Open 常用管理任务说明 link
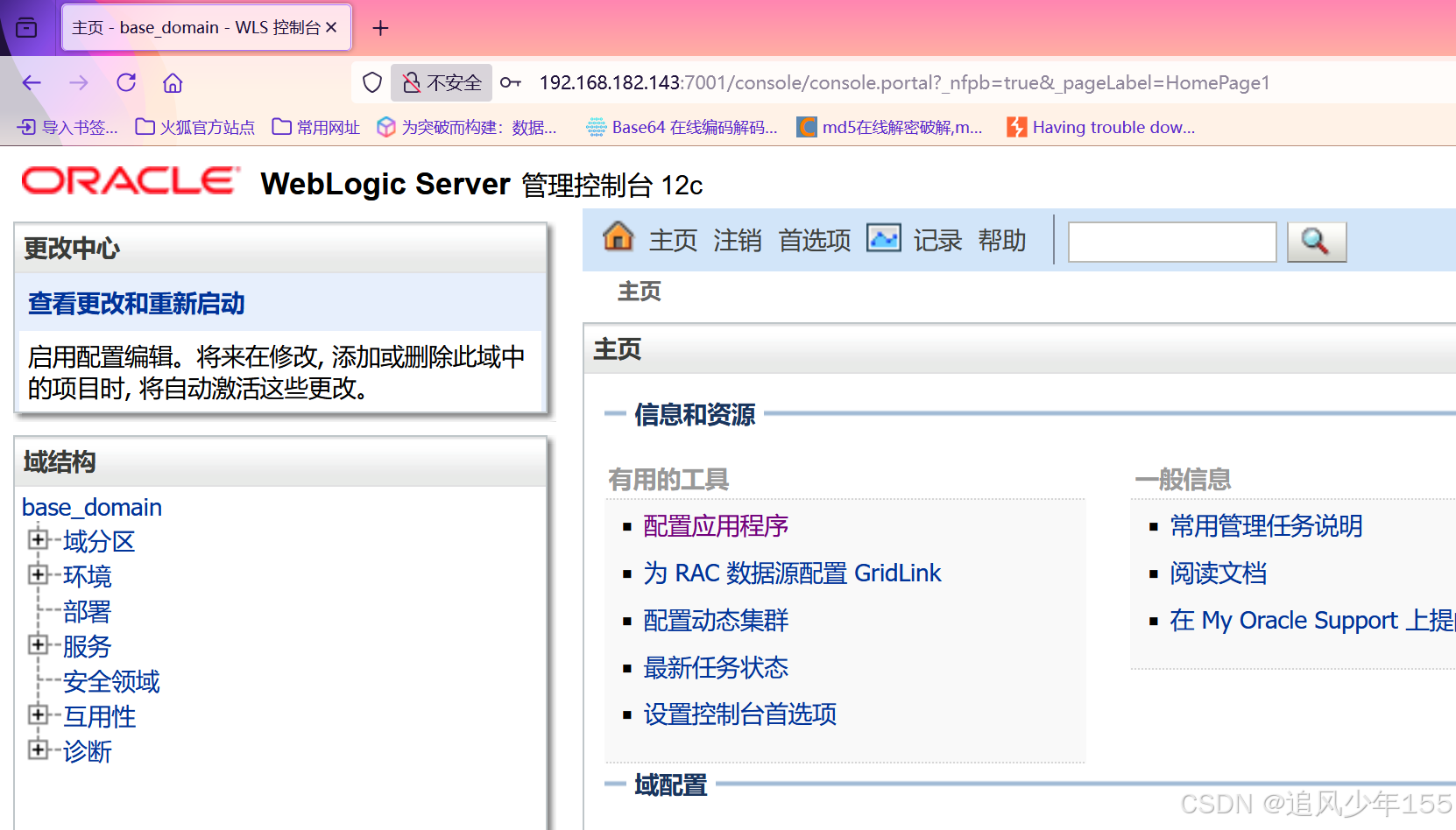This screenshot has height=830, width=1456. point(1267,526)
